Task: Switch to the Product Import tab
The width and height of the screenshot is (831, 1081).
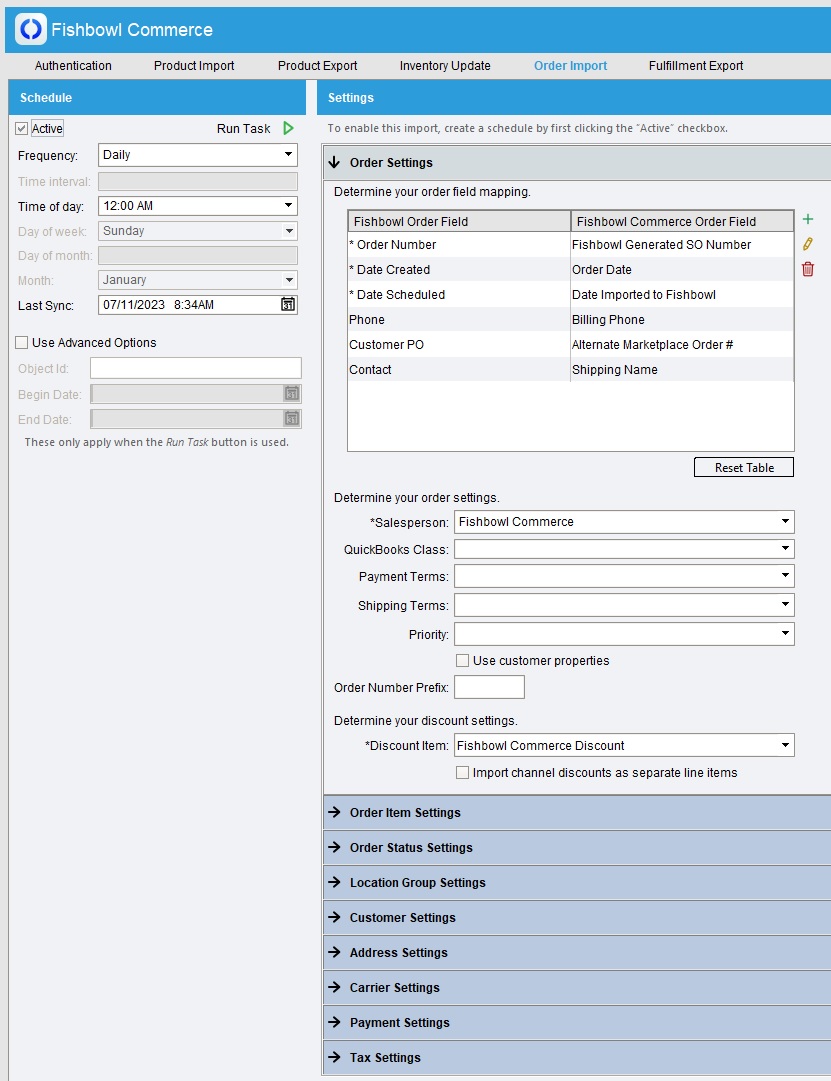Action: click(x=194, y=66)
